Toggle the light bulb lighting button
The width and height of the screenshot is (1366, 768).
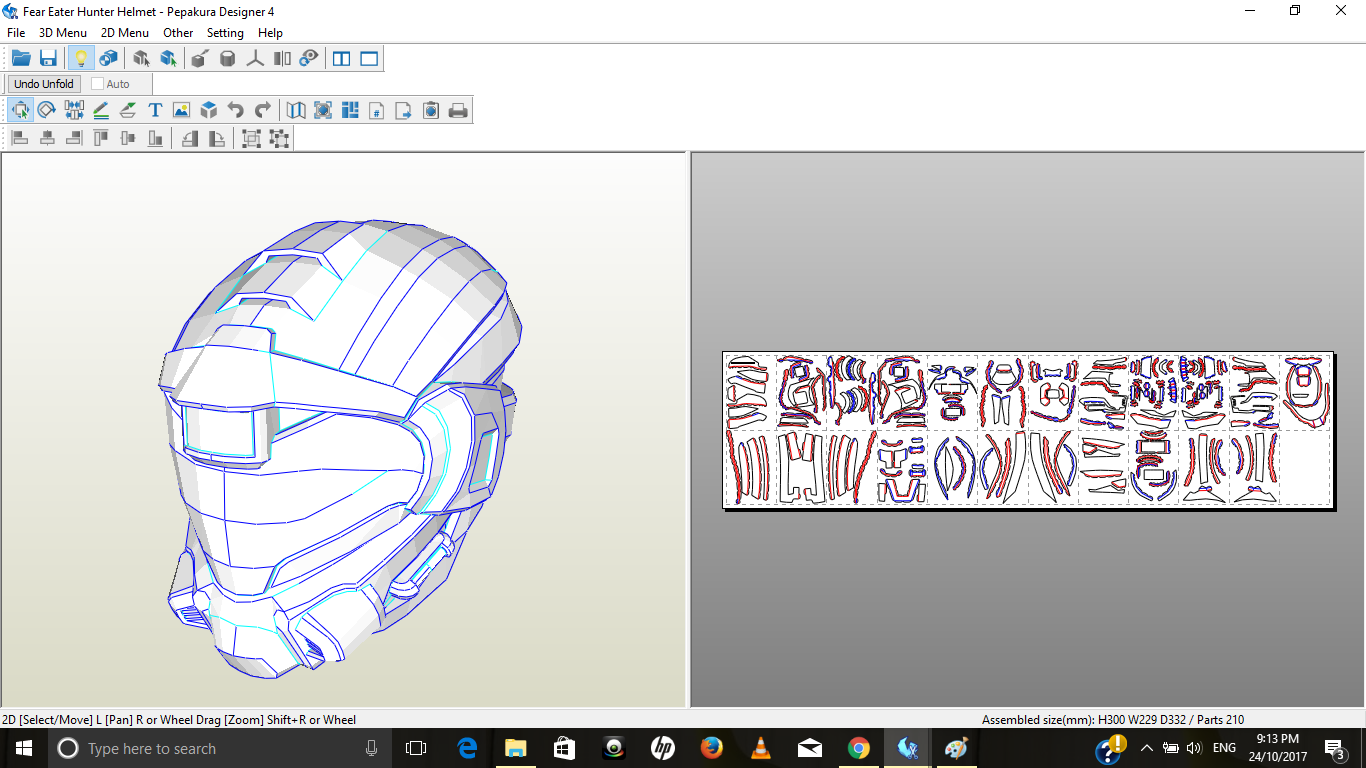coord(81,59)
